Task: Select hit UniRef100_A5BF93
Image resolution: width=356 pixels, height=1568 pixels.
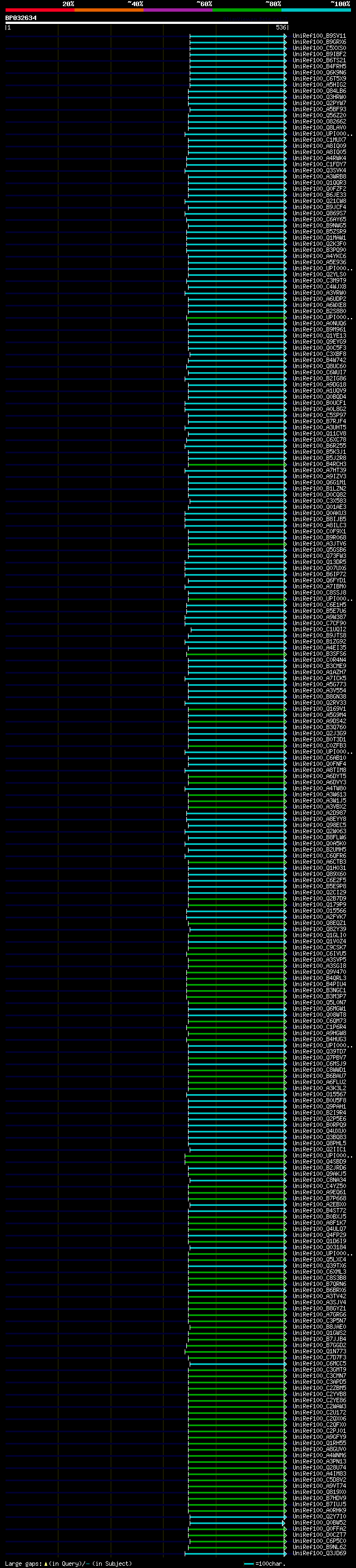Action: (319, 110)
